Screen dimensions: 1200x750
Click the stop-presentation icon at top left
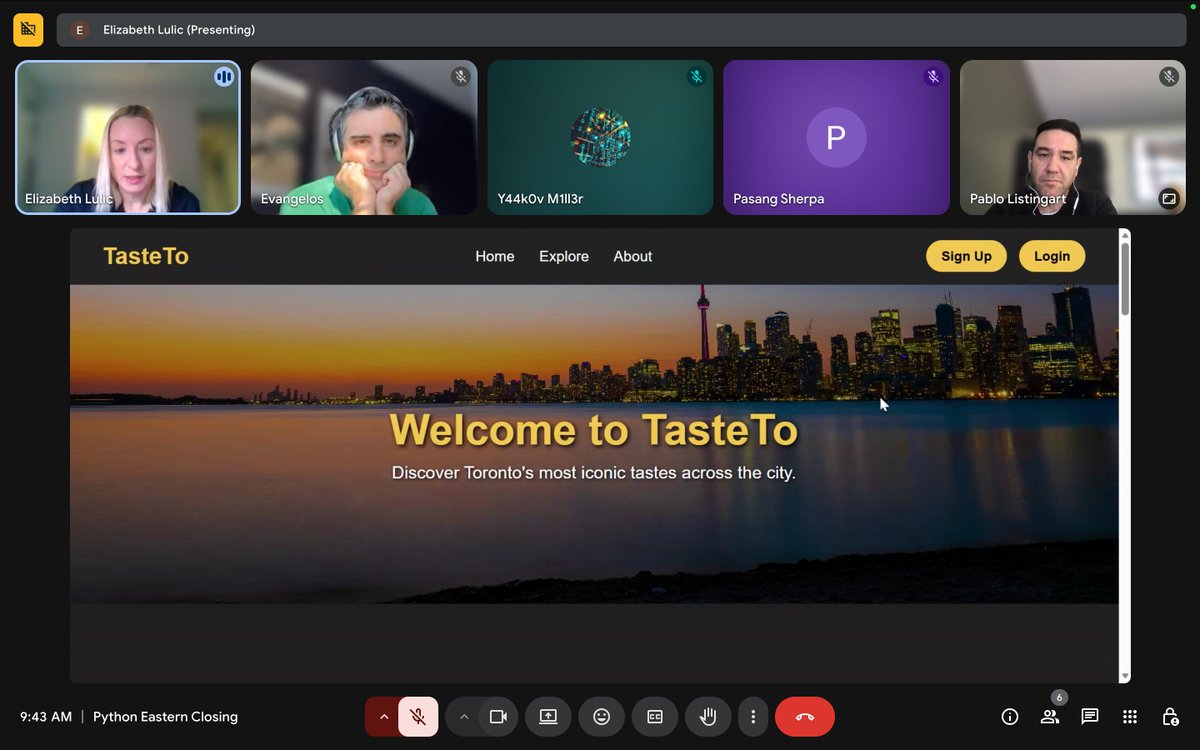pos(28,30)
